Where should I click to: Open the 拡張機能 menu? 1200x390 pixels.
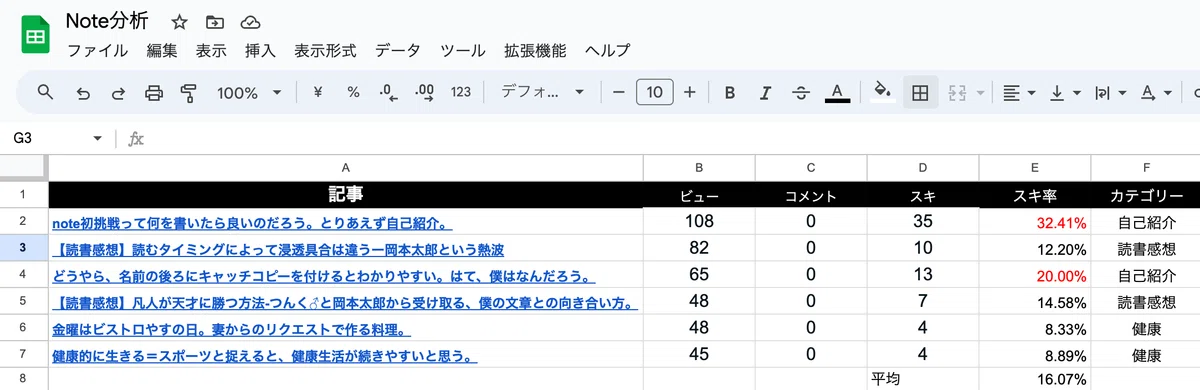pyautogui.click(x=535, y=51)
